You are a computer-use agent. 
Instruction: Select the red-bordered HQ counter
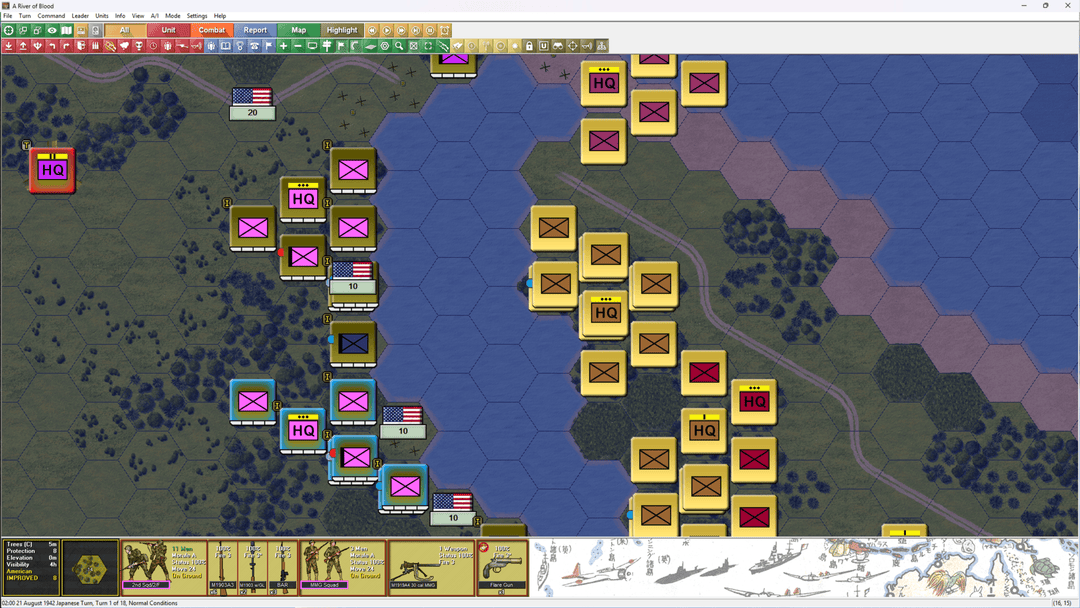click(52, 169)
